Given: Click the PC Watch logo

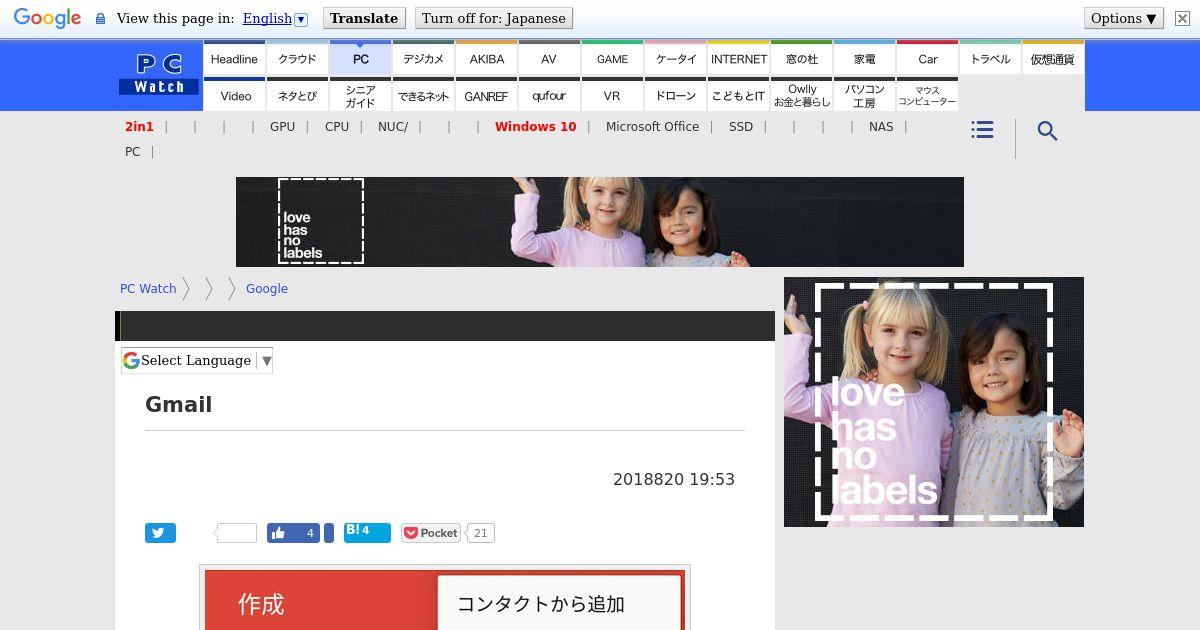Looking at the screenshot, I should coord(160,75).
